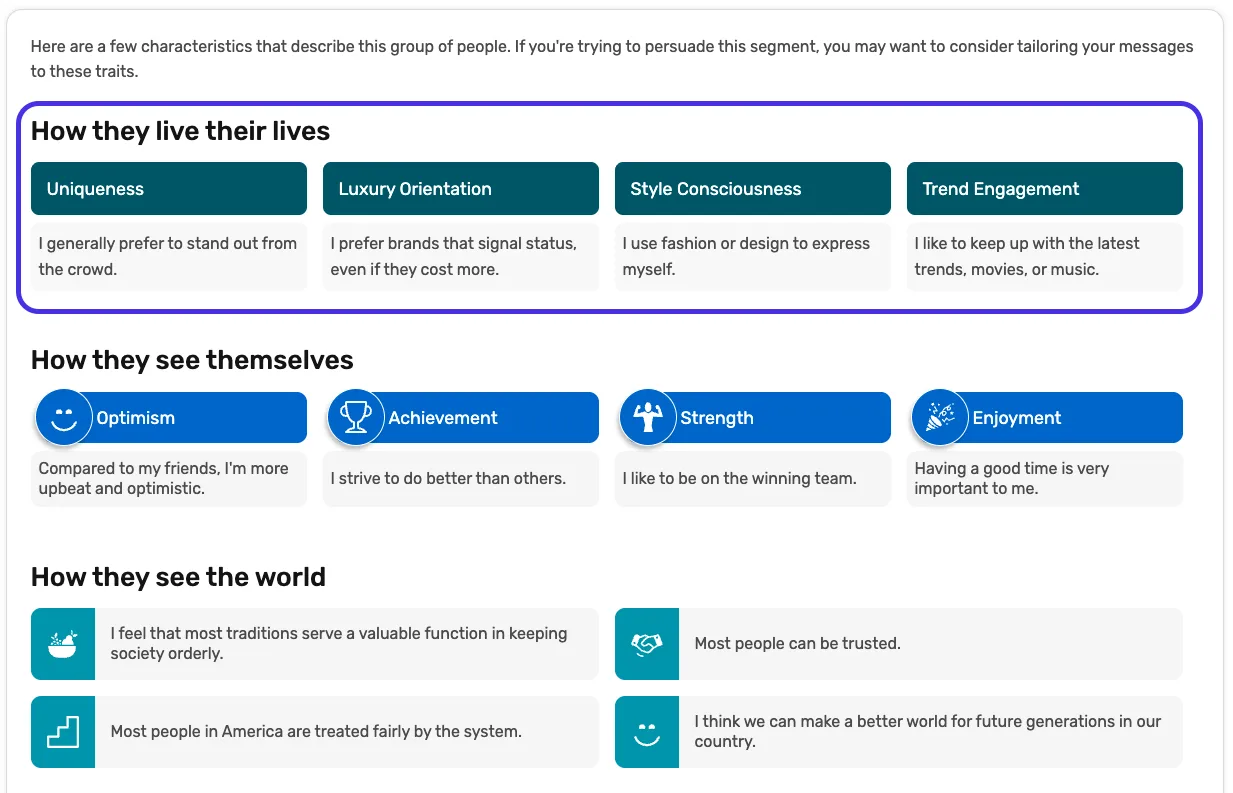This screenshot has width=1233, height=793.
Task: Click the 'stand out from the crowd' description
Action: coord(168,256)
